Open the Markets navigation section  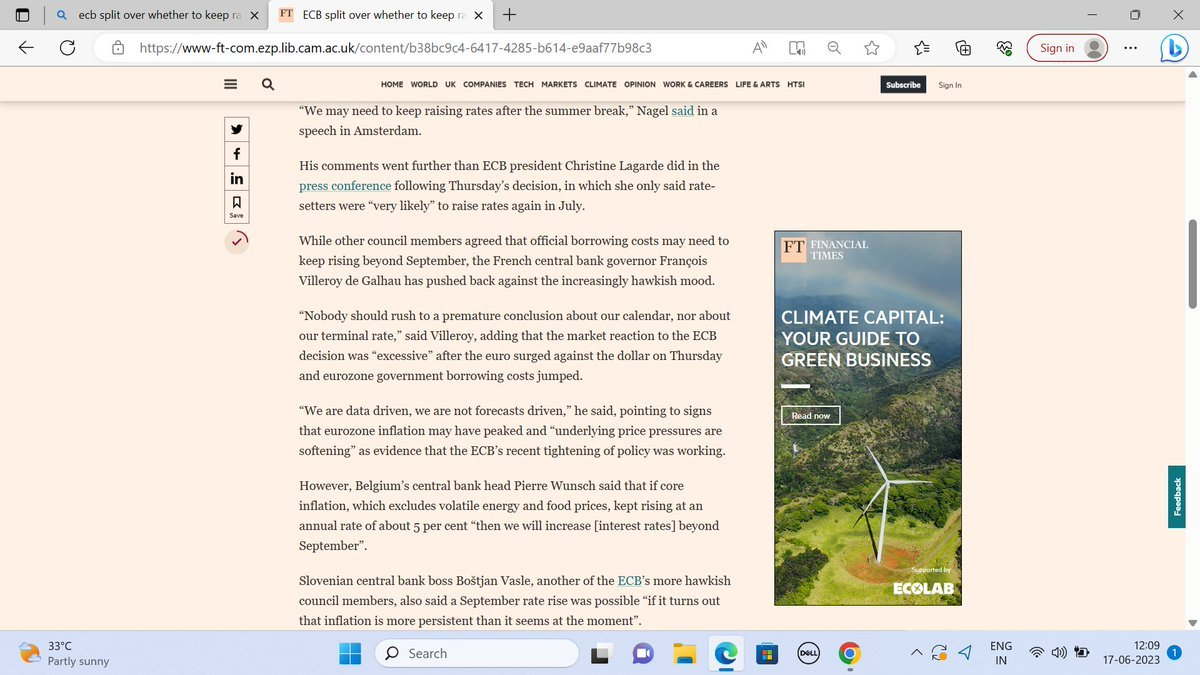coord(559,85)
